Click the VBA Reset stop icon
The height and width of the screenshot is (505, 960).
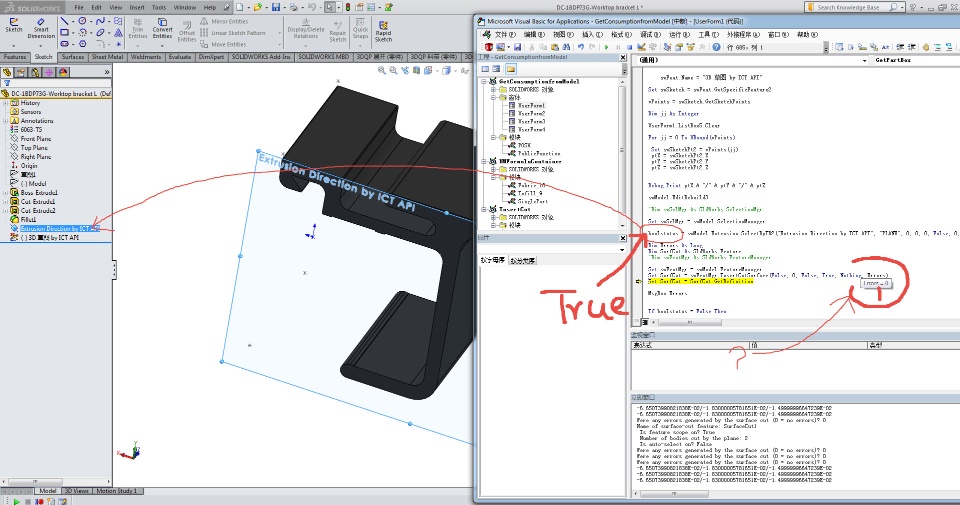click(629, 47)
